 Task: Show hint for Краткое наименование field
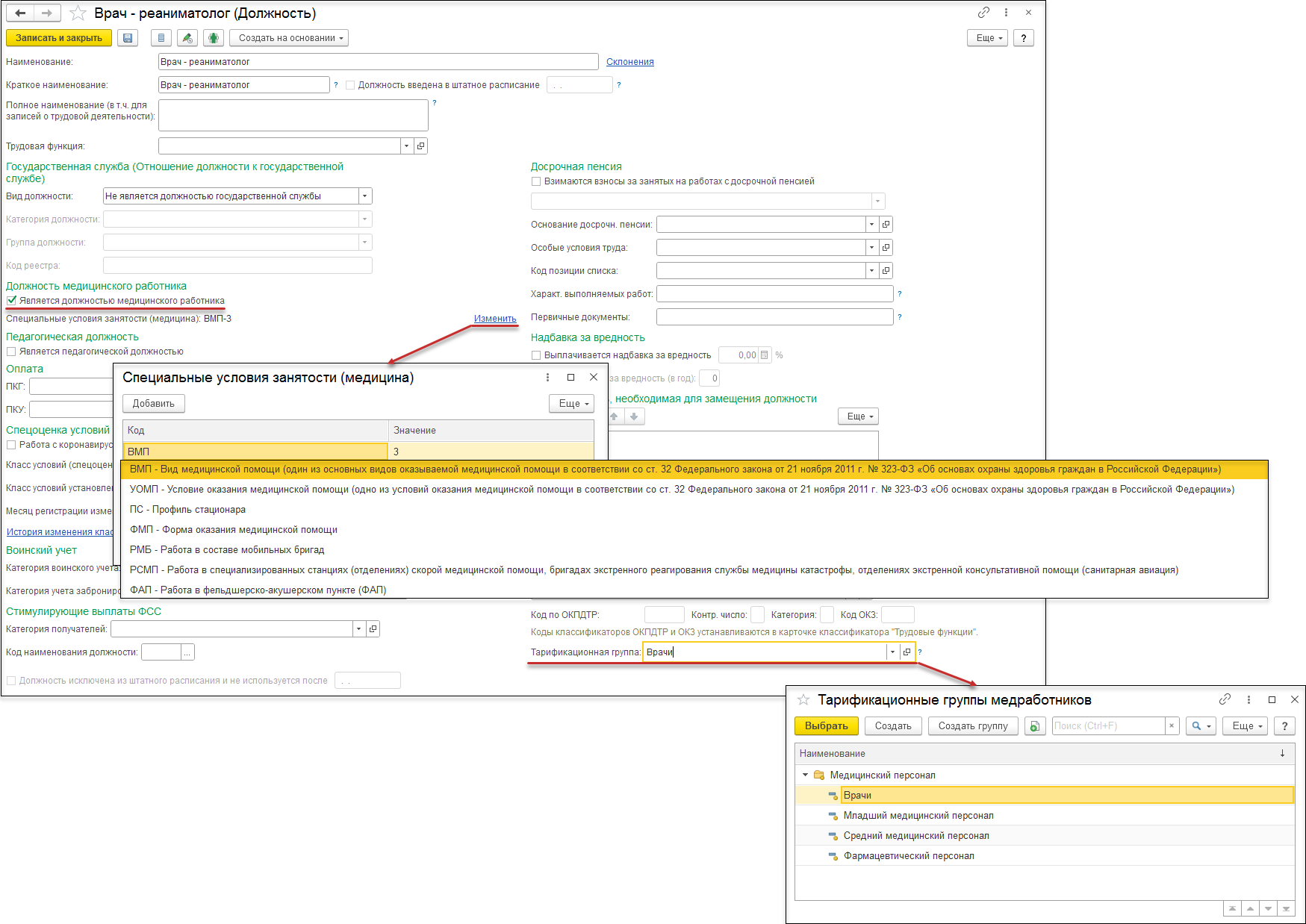point(336,85)
